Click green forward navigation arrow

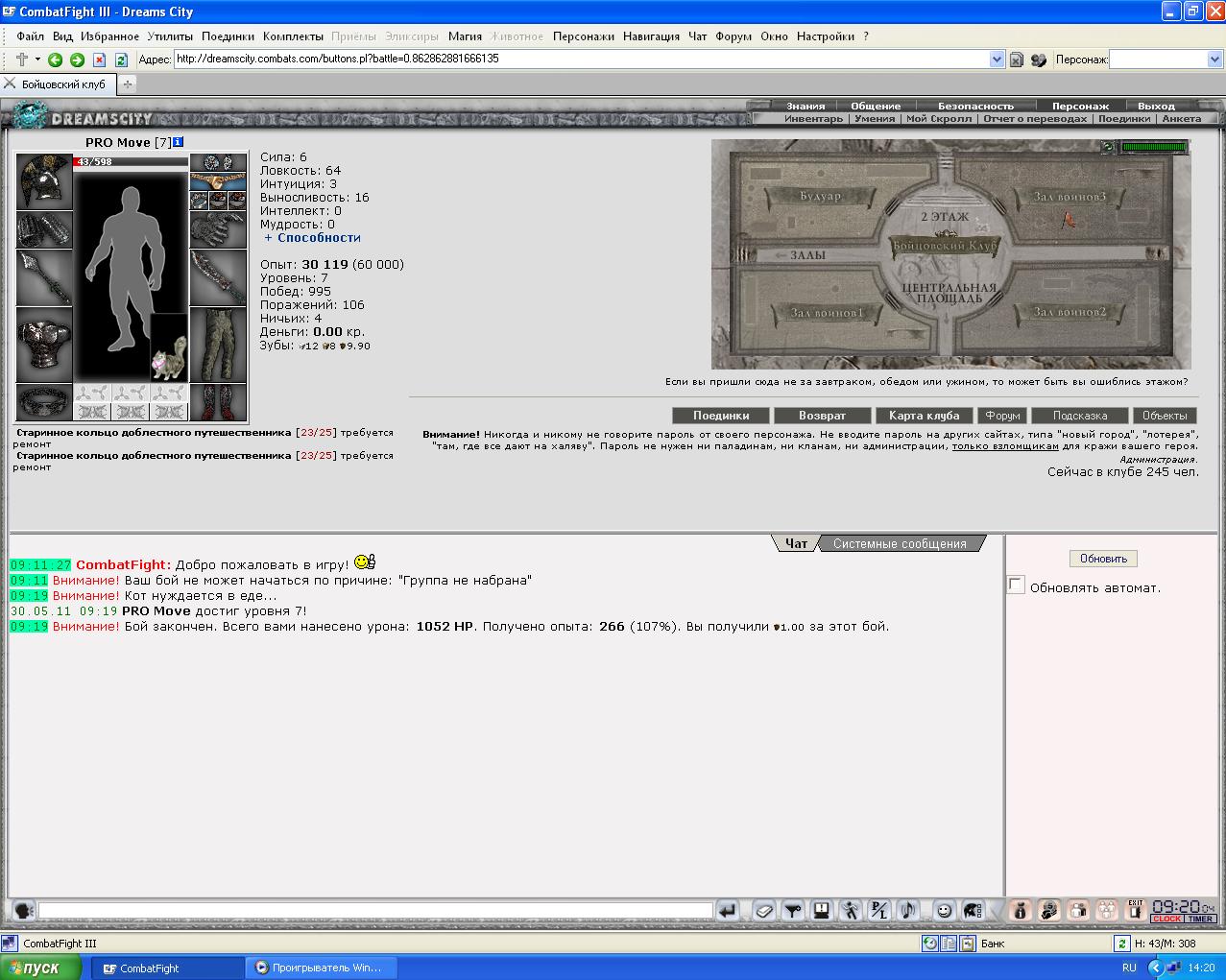tap(77, 60)
